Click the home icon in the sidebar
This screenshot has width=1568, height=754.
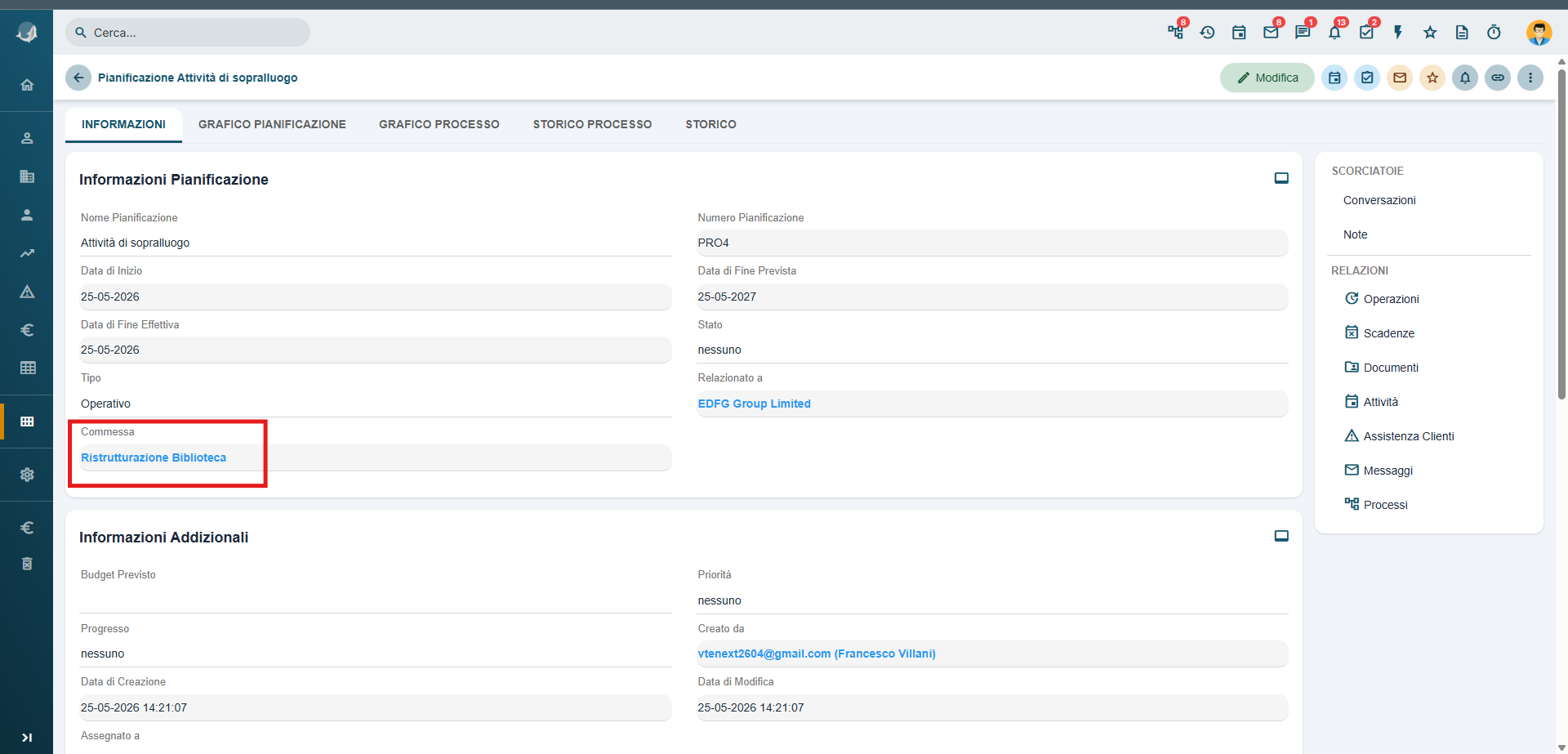click(27, 85)
